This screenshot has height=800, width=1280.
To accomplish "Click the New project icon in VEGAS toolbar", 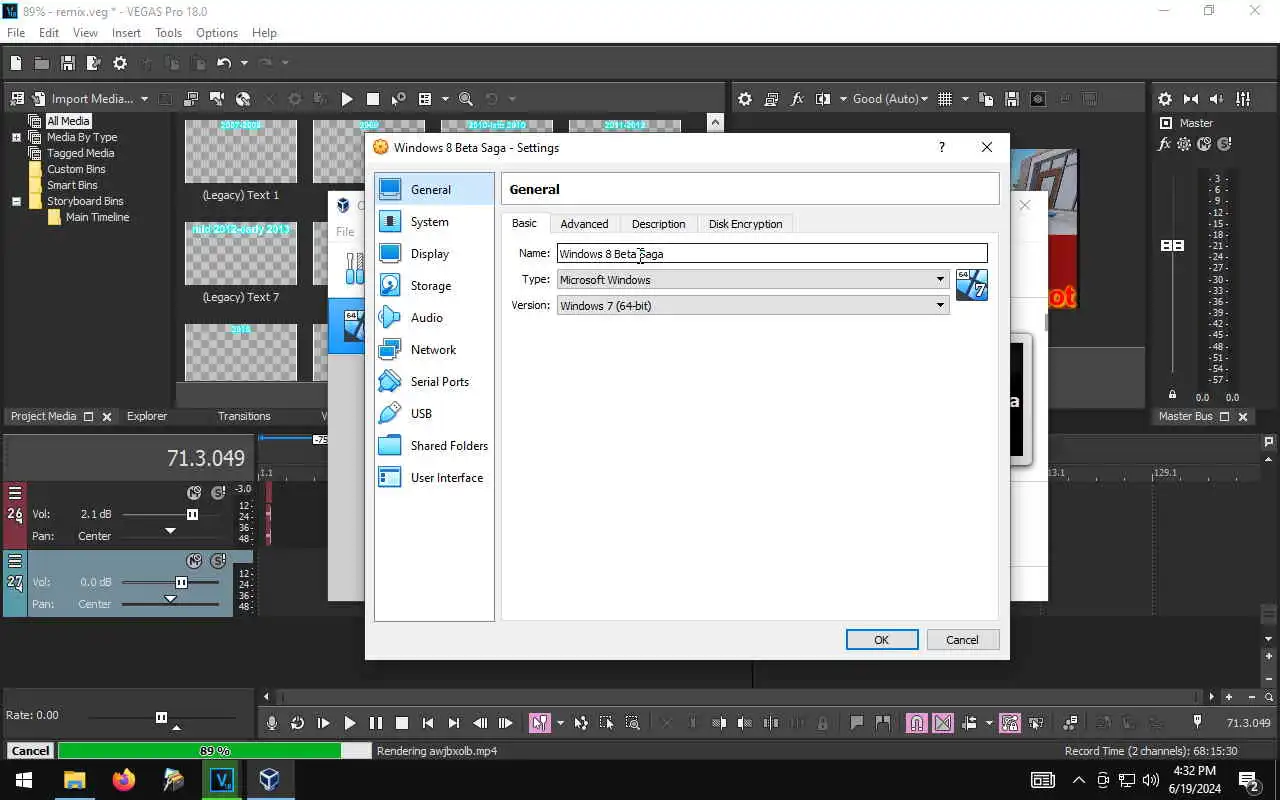I will pos(16,63).
